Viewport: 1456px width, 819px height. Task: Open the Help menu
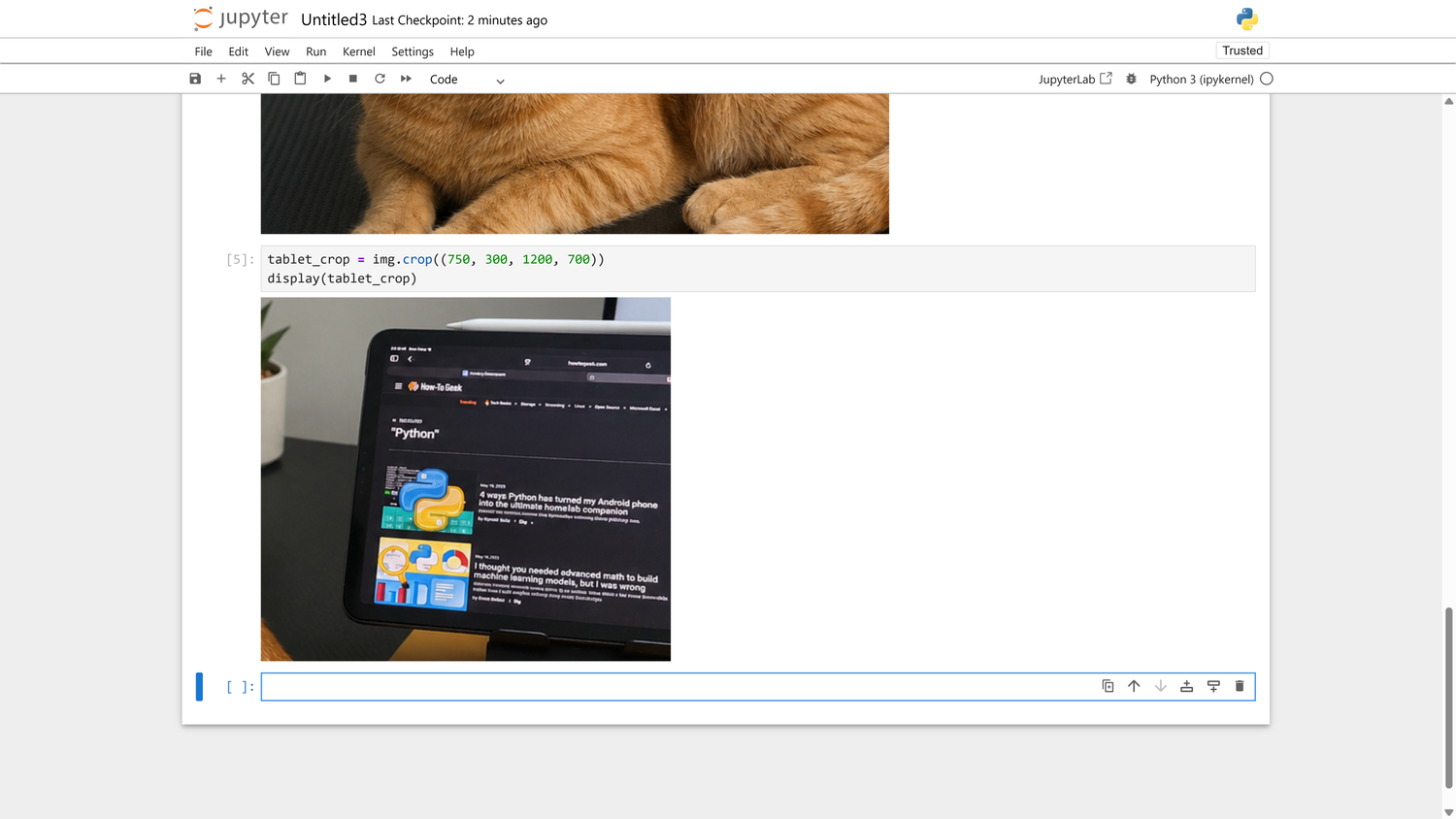click(x=462, y=51)
